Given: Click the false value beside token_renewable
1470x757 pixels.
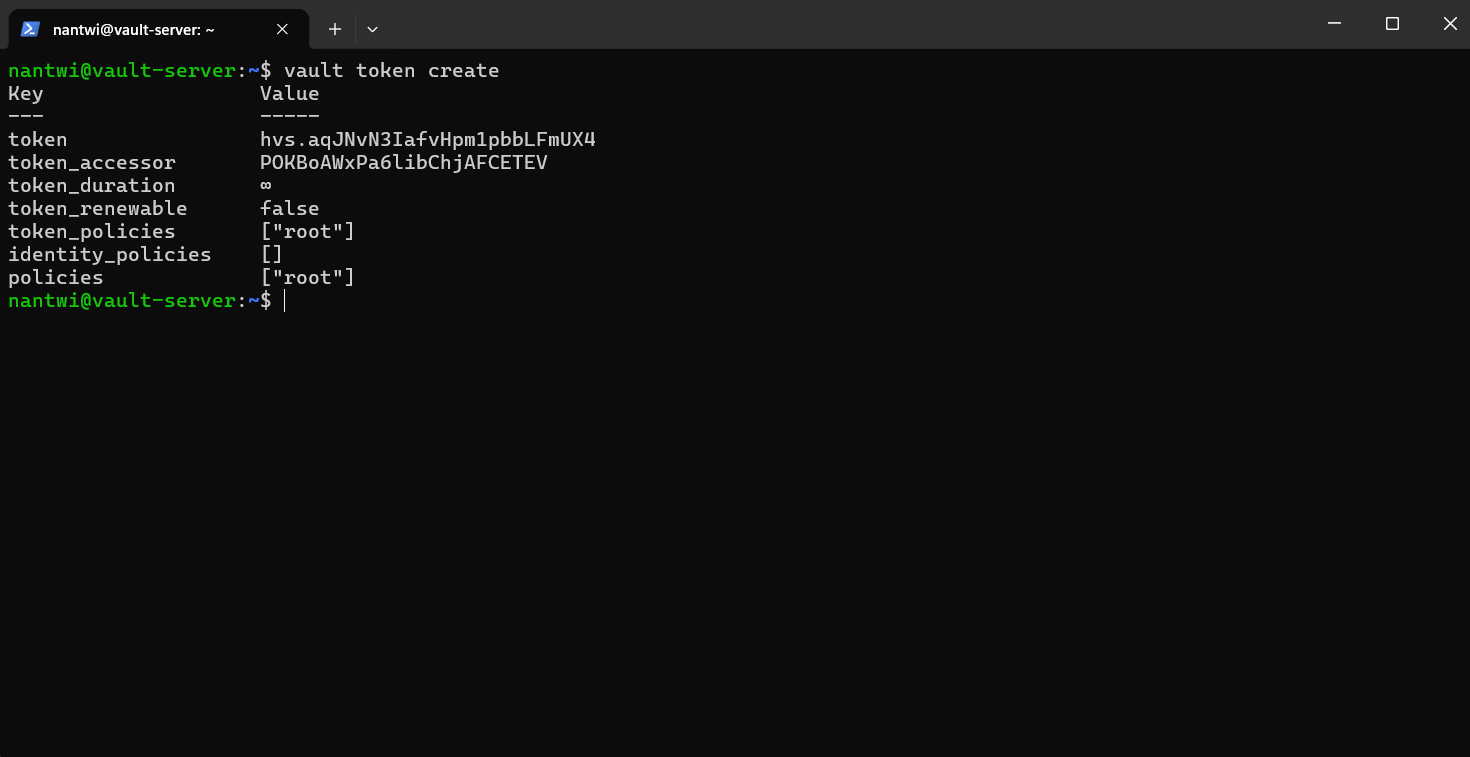Looking at the screenshot, I should (289, 208).
